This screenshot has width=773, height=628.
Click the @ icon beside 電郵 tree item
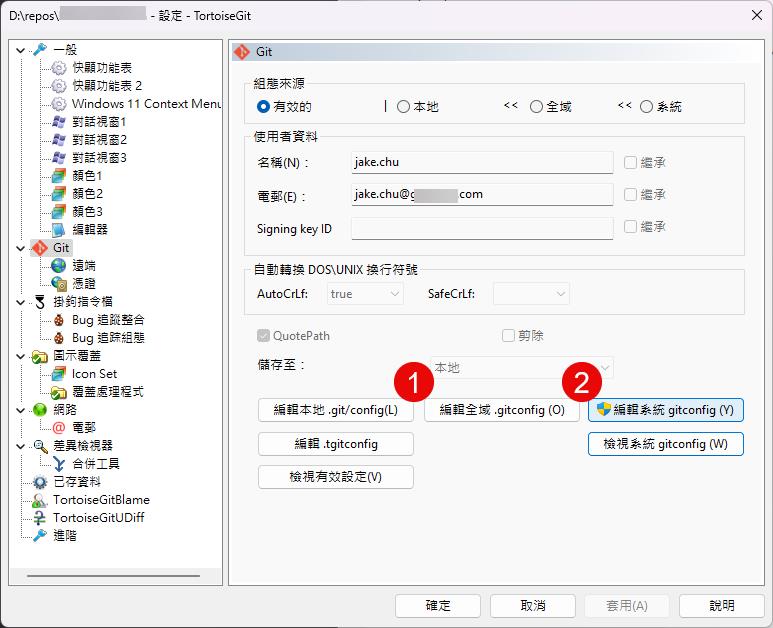click(59, 427)
